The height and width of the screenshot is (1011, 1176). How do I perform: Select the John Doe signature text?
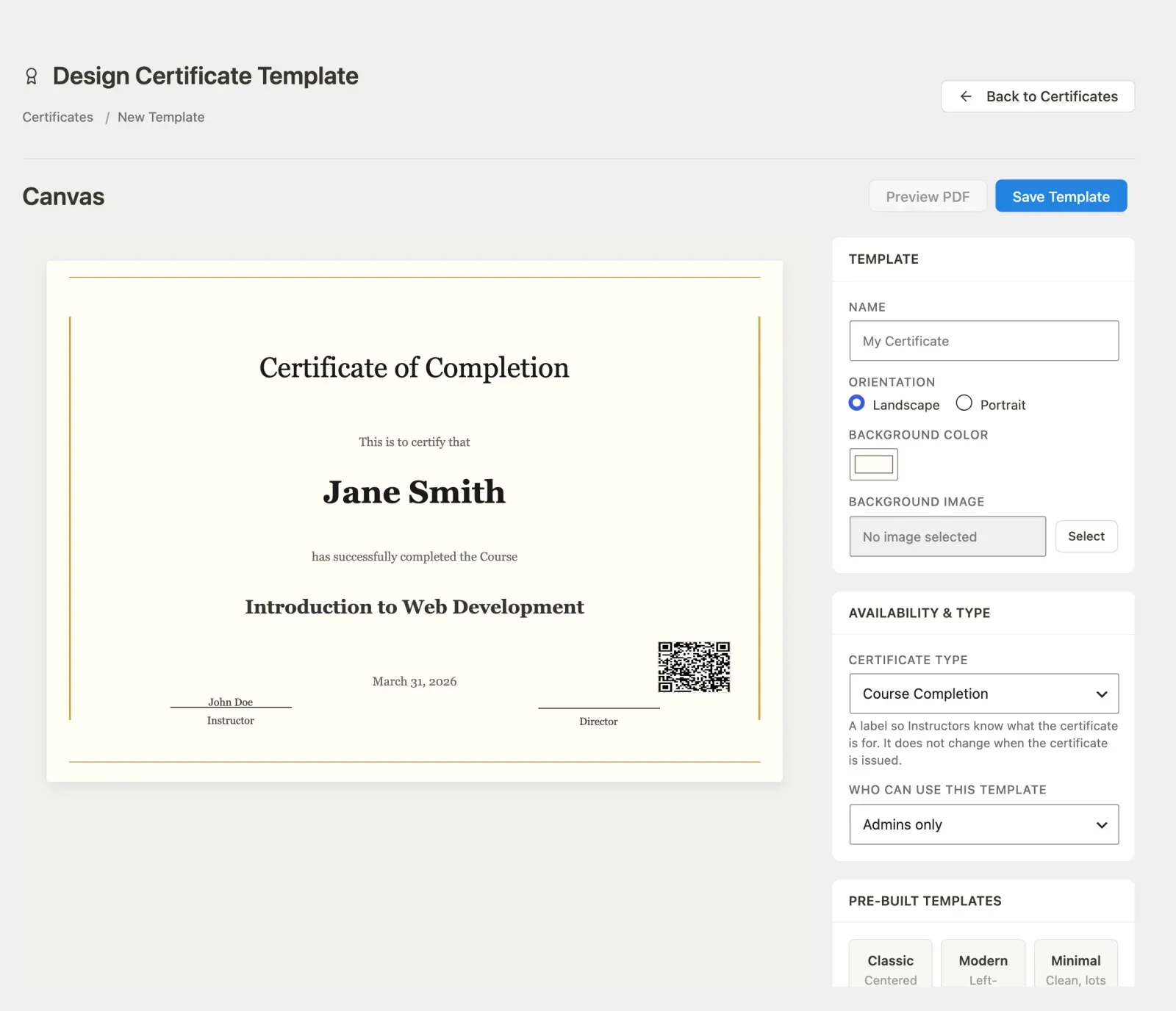pyautogui.click(x=231, y=702)
